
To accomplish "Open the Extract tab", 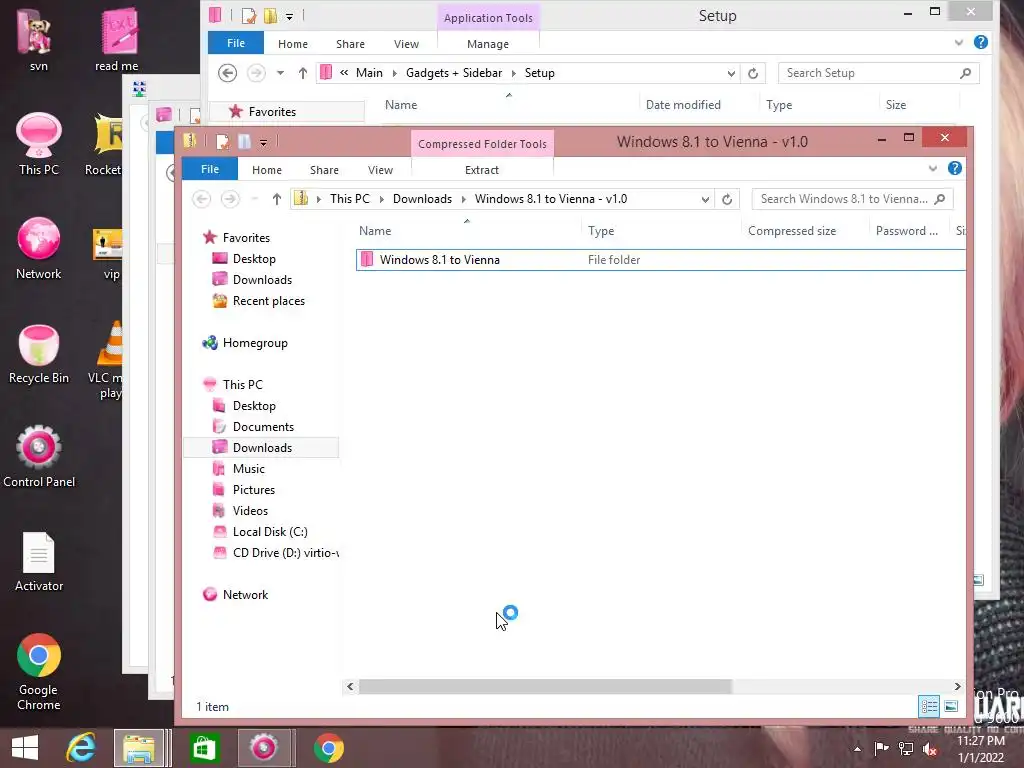I will (x=482, y=170).
